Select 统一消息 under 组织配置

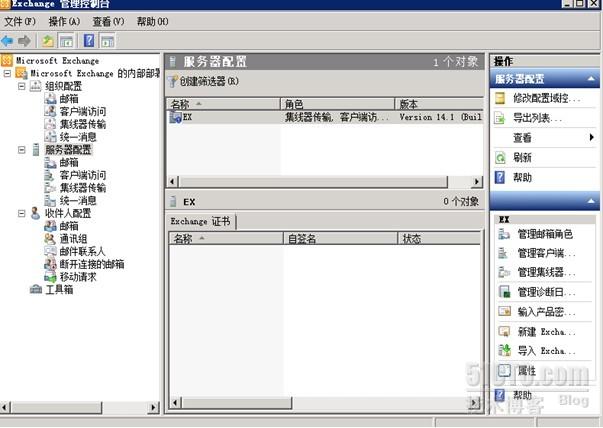click(78, 137)
